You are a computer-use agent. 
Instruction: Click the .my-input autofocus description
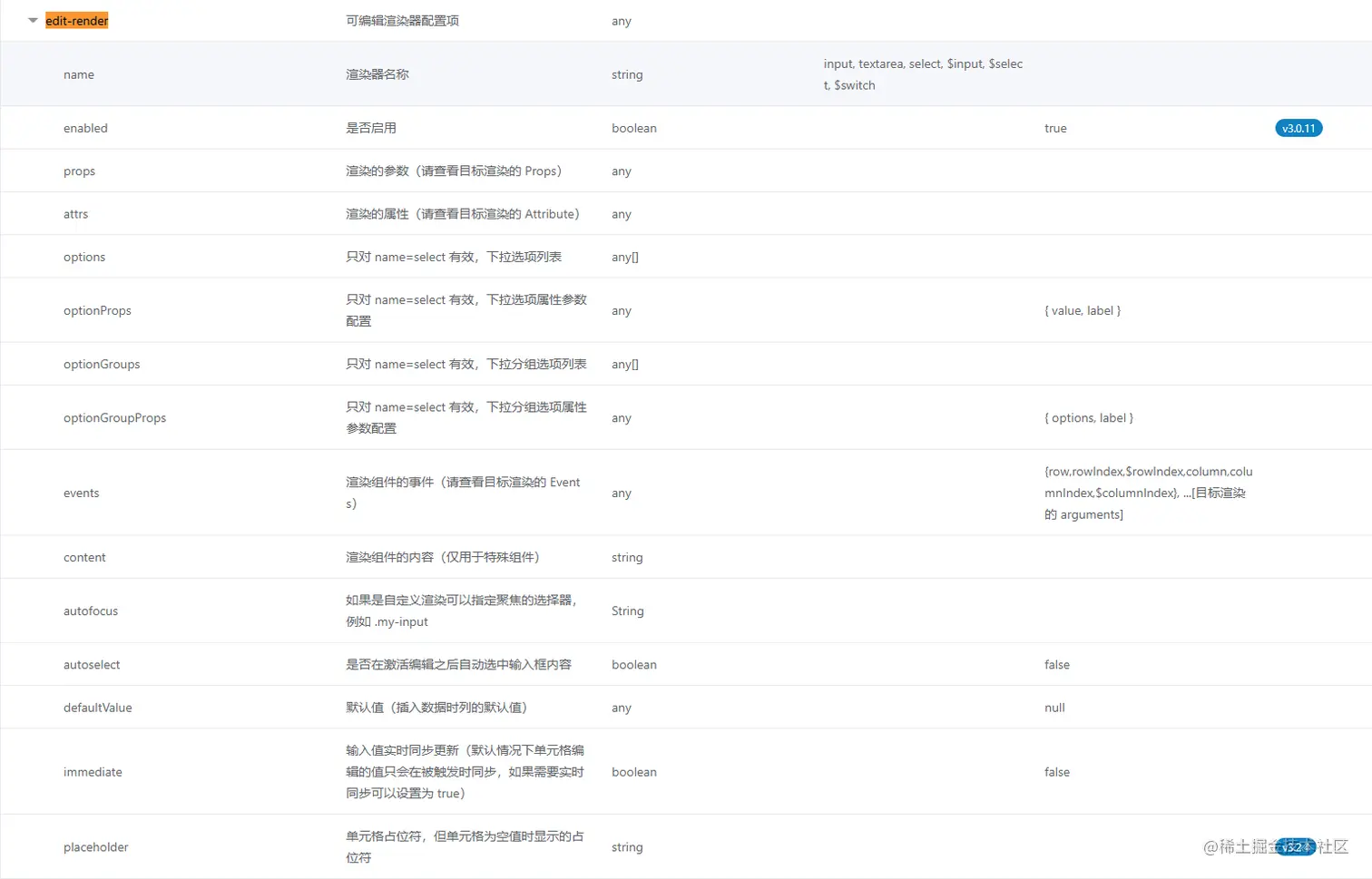(x=462, y=610)
